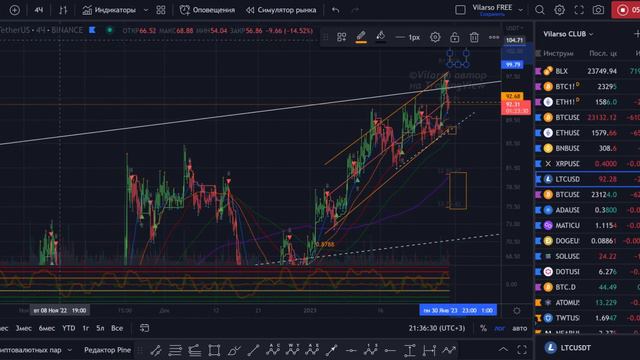This screenshot has width=640, height=360.
Task: Open Indicators favorites dropdown arrow
Action: (146, 10)
